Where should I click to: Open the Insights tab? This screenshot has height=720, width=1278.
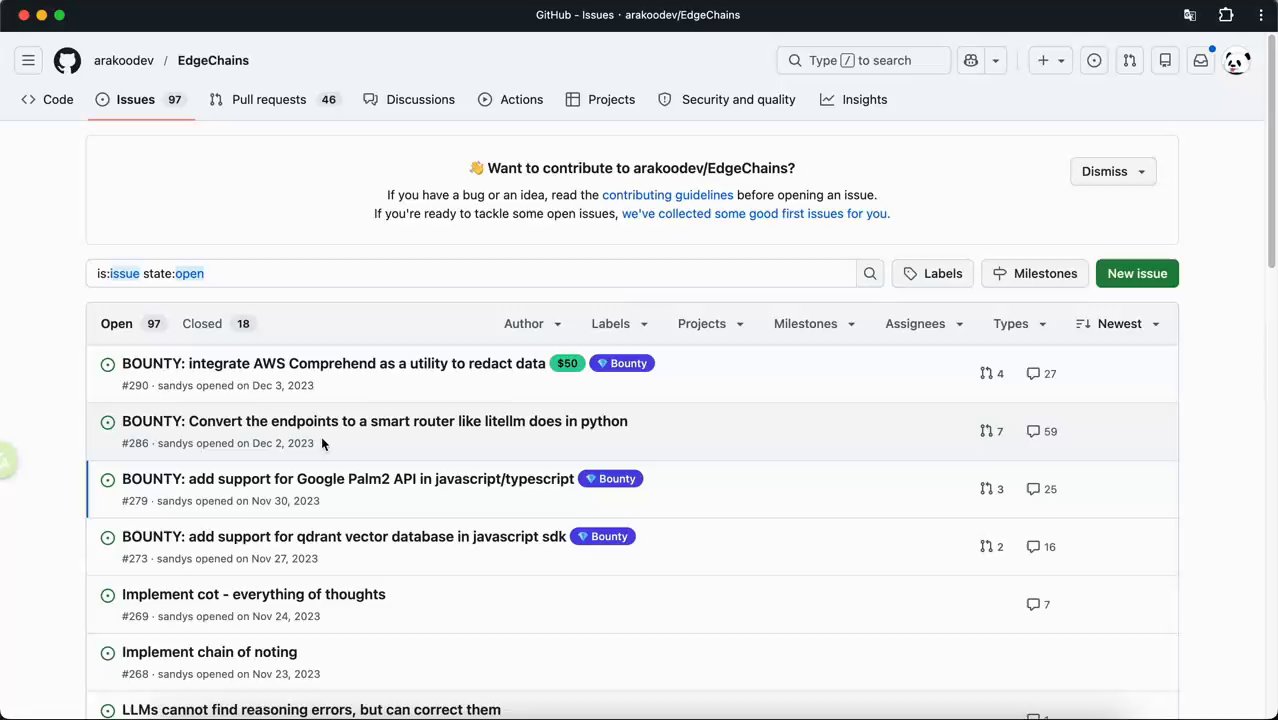coord(853,99)
